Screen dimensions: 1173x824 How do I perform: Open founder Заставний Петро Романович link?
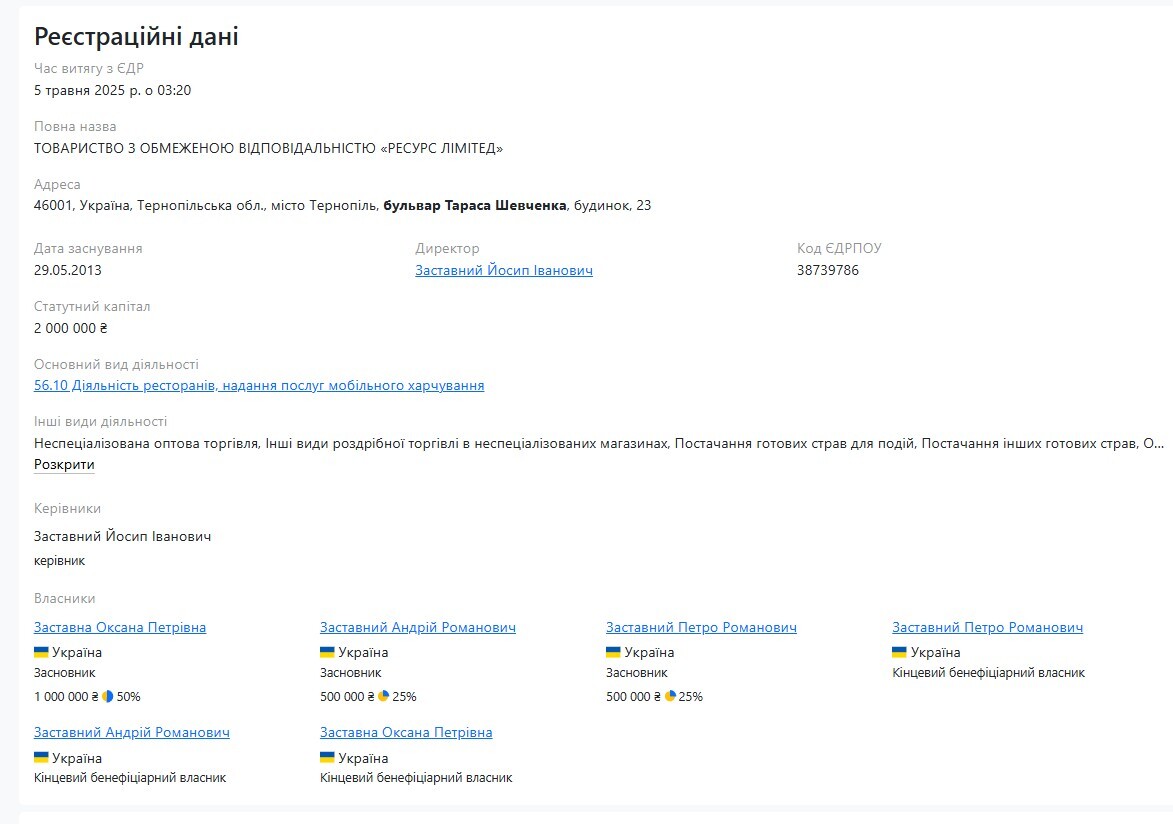click(701, 627)
